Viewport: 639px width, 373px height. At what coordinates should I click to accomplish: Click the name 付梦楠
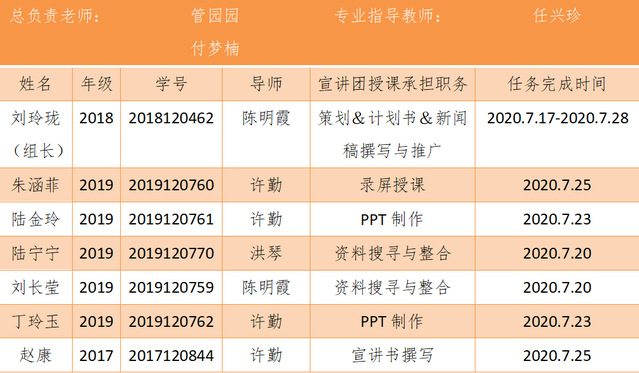pos(215,49)
